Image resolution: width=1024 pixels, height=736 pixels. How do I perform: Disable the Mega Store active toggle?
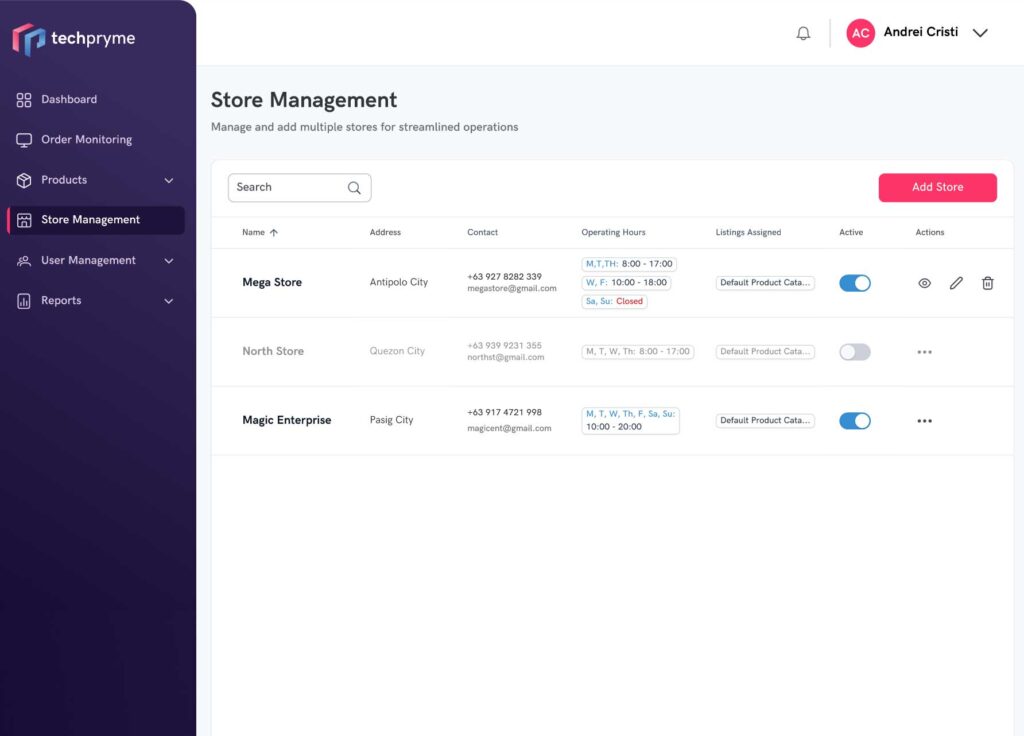[x=854, y=283]
